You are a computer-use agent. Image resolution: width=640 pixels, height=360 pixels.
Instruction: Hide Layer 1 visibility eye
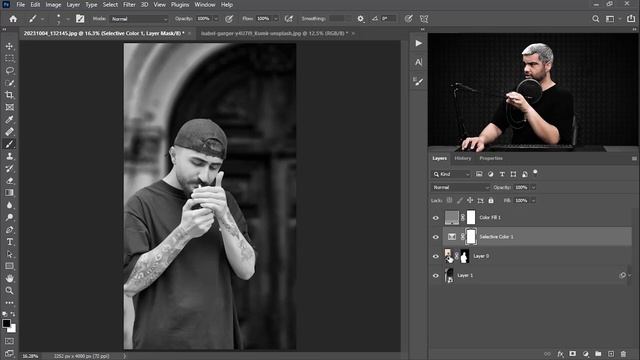coord(436,276)
